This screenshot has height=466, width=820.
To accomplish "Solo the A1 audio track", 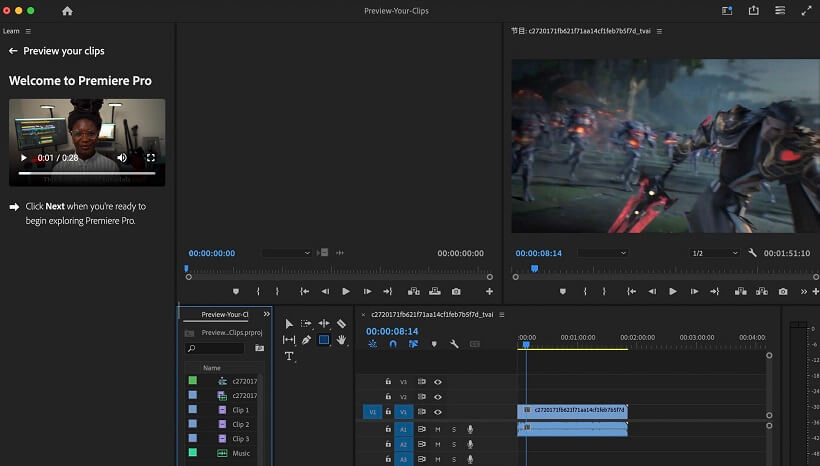I will [x=454, y=429].
